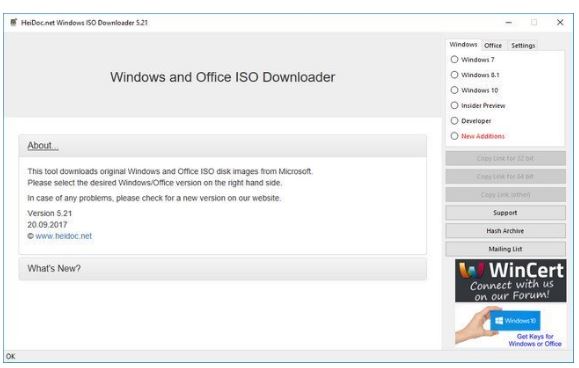The width and height of the screenshot is (579, 368).
Task: Select the Windows 8.1 radio button
Action: coord(454,75)
